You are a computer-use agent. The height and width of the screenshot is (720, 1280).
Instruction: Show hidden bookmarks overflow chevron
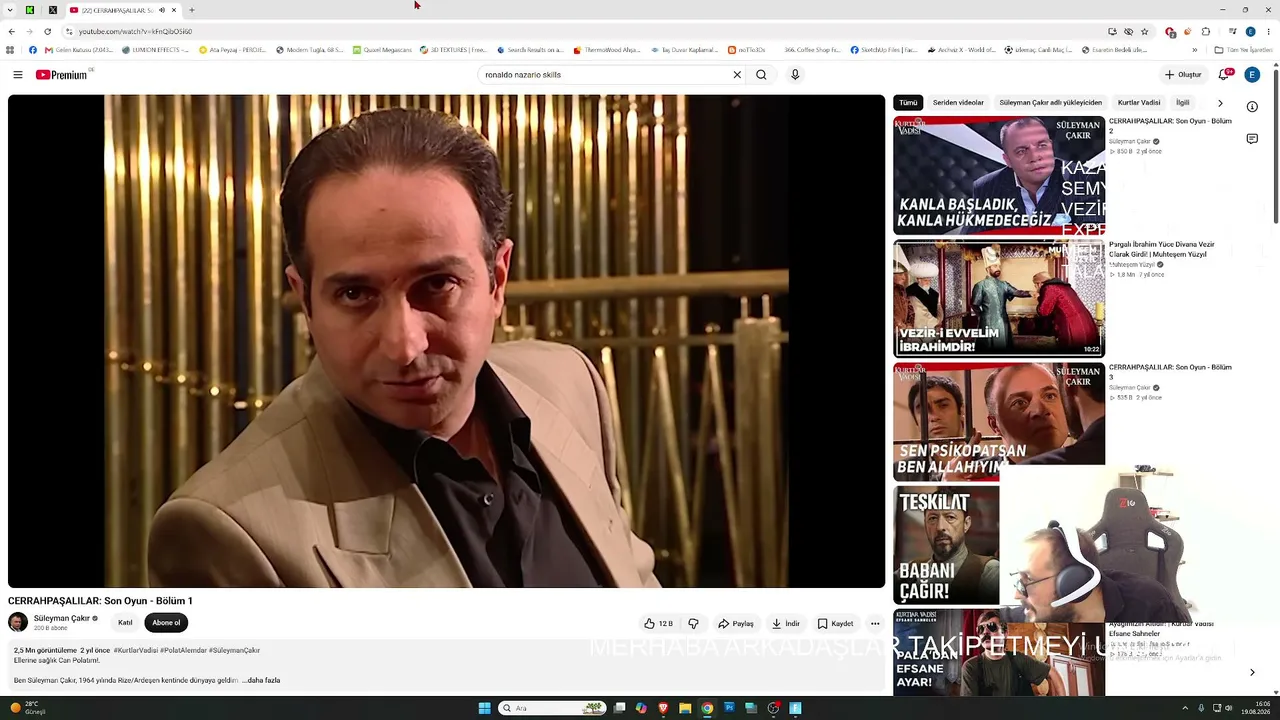pyautogui.click(x=1194, y=50)
